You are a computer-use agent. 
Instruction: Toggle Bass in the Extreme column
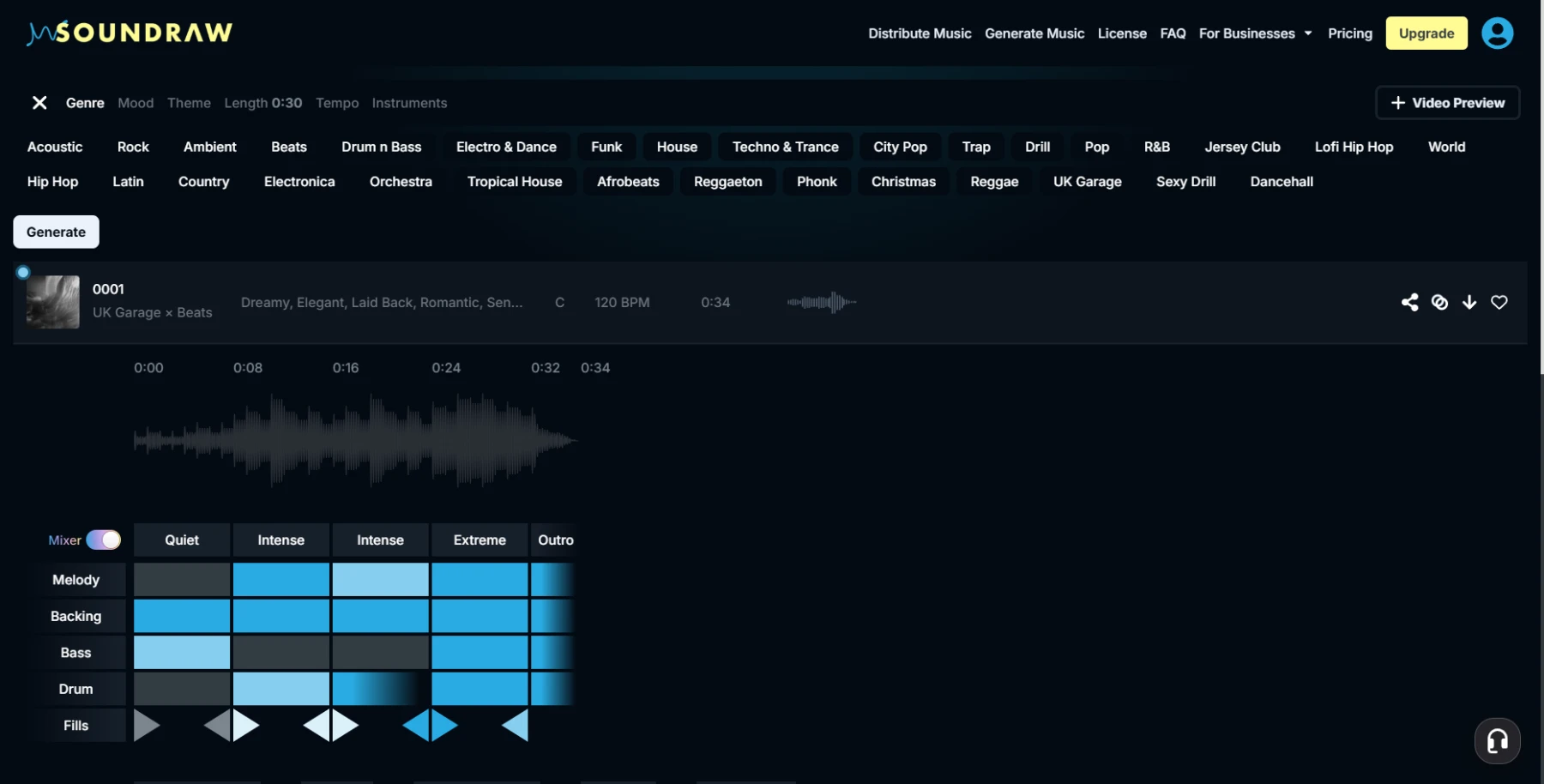(x=479, y=652)
